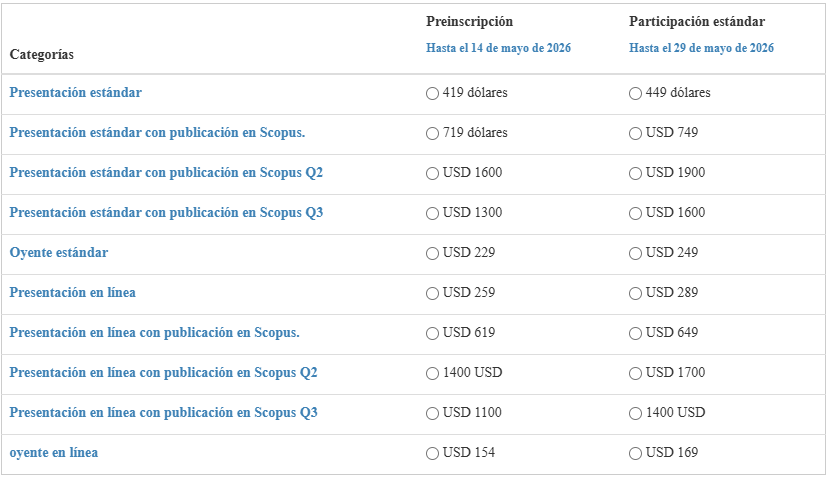Screen dimensions: 828x478
Task: Select USD 1900 Scopus Q2 standard participation
Action: (635, 173)
